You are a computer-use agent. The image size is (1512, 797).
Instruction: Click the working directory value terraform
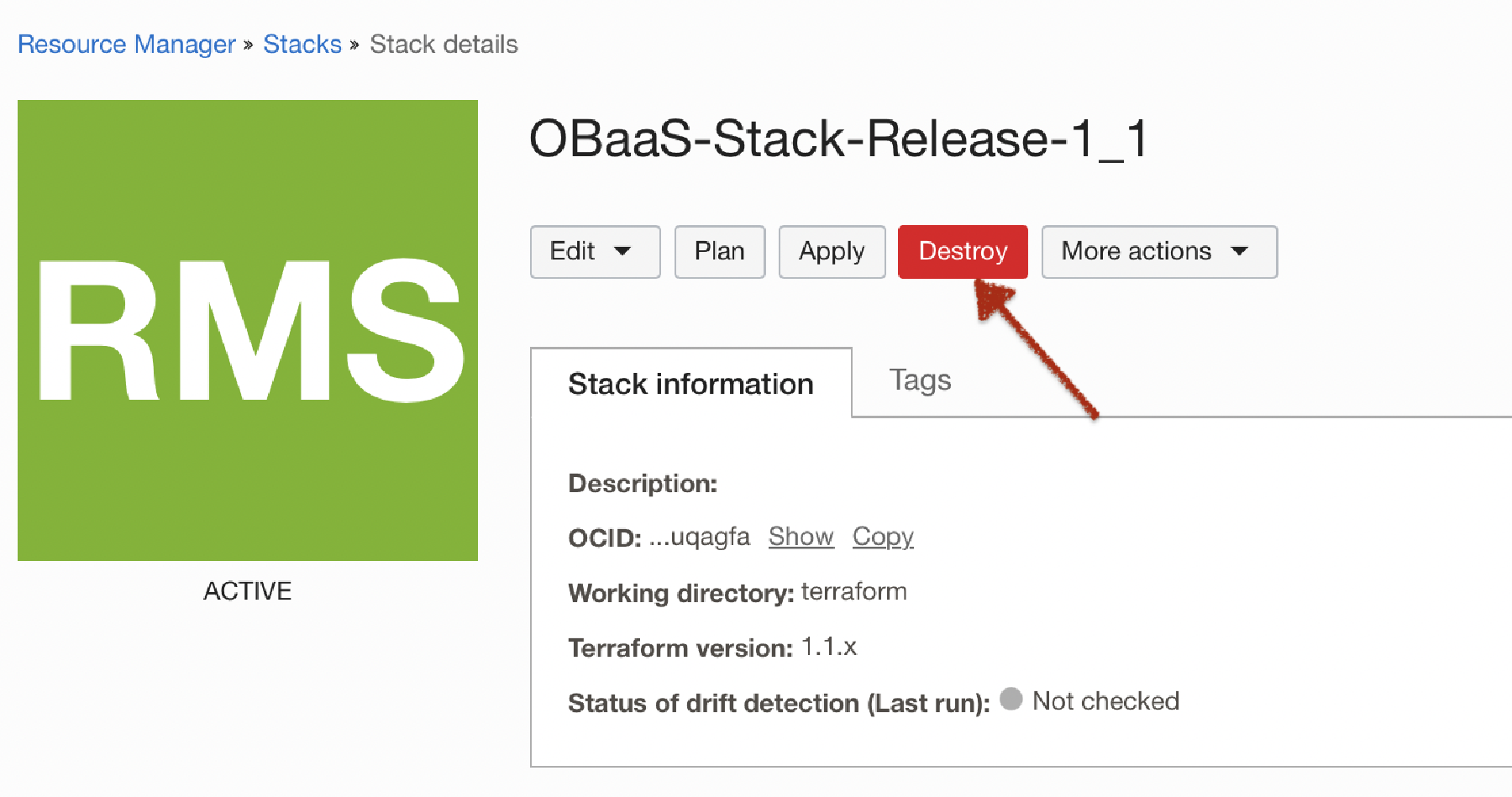coord(853,591)
